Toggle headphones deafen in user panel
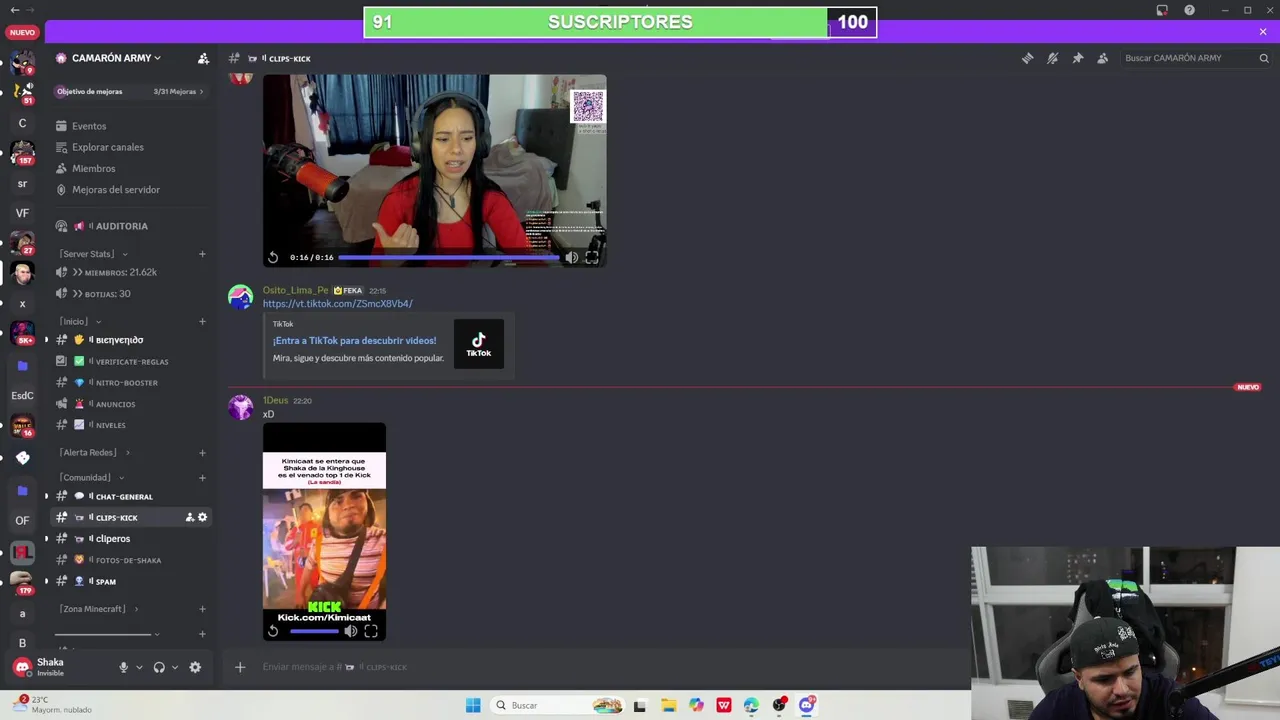 click(x=159, y=667)
